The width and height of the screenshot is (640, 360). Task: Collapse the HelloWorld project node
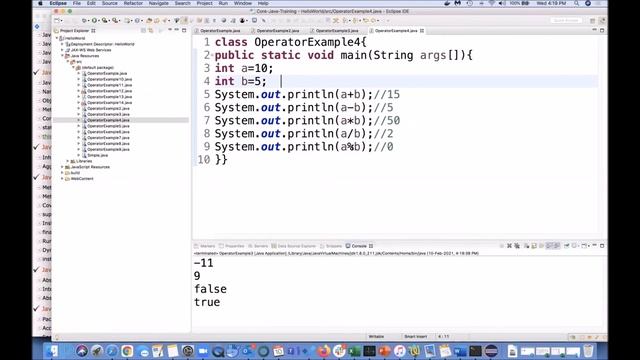[57, 38]
